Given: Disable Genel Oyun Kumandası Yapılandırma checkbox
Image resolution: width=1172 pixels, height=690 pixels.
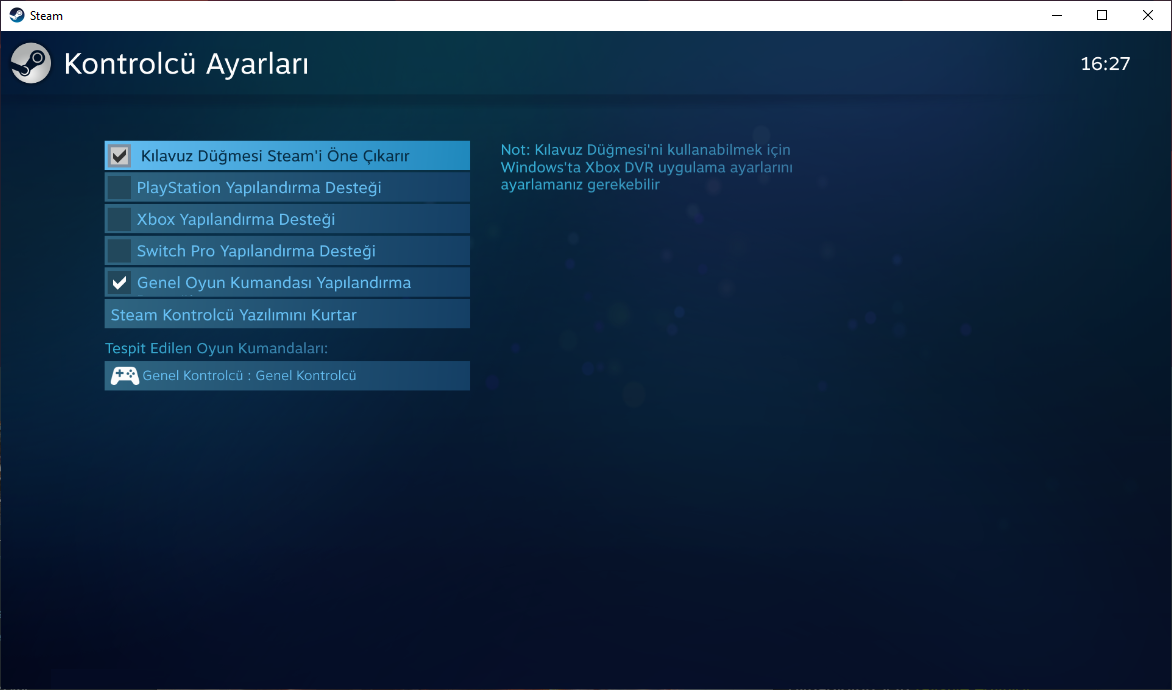Looking at the screenshot, I should click(x=119, y=283).
